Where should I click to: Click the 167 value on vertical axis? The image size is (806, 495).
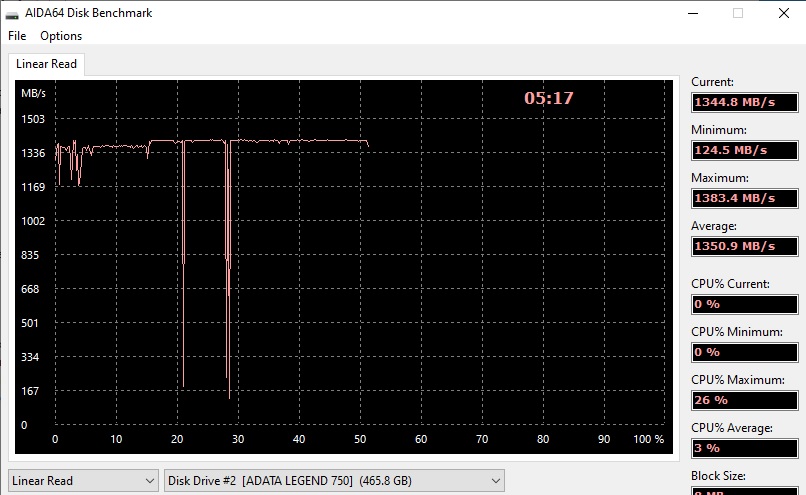point(30,391)
